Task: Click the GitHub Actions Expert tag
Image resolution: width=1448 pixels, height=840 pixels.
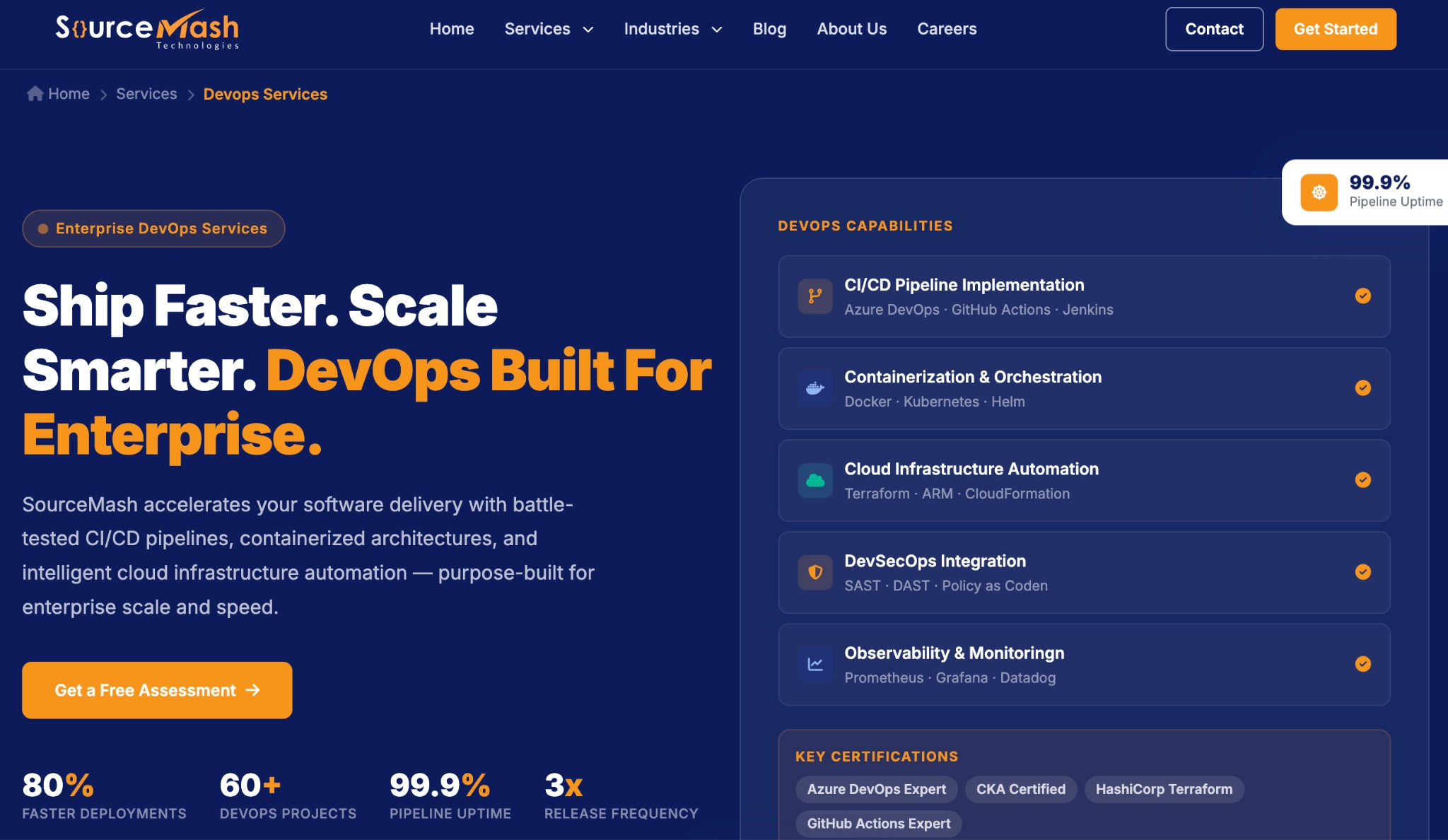Action: [x=879, y=824]
